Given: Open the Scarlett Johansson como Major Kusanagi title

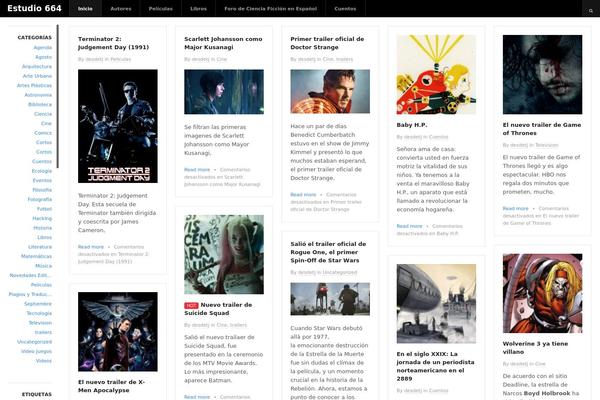Looking at the screenshot, I should click(x=223, y=43).
